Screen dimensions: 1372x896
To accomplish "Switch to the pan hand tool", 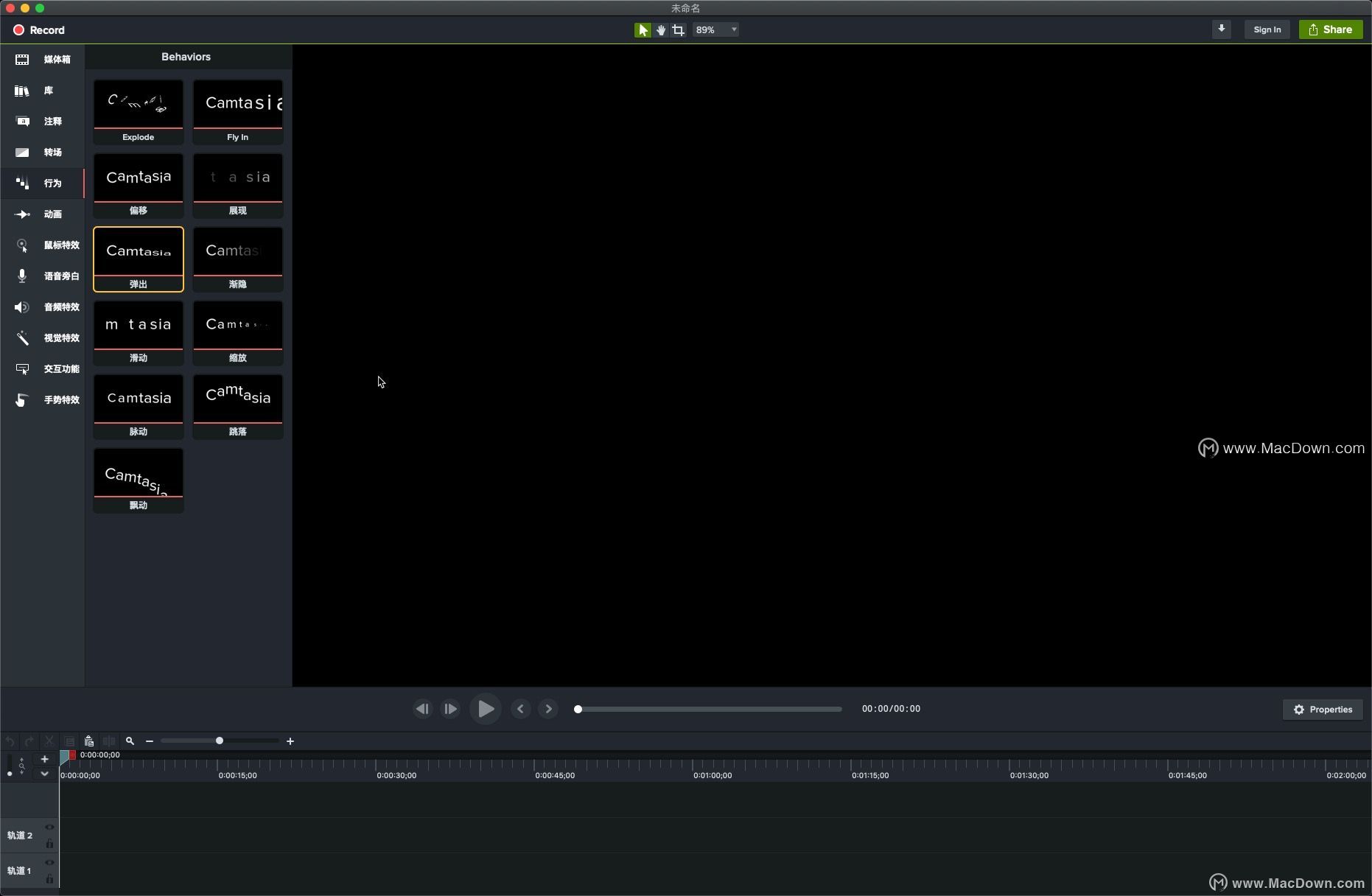I will click(661, 30).
